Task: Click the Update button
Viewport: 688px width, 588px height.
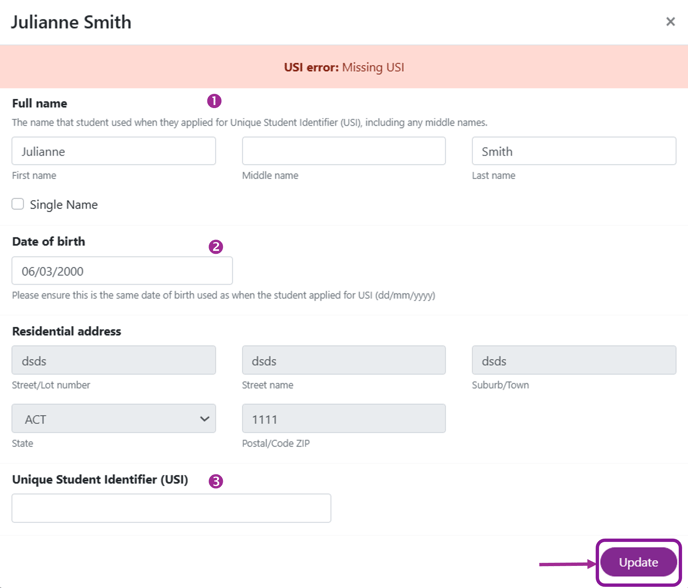Action: (x=638, y=562)
